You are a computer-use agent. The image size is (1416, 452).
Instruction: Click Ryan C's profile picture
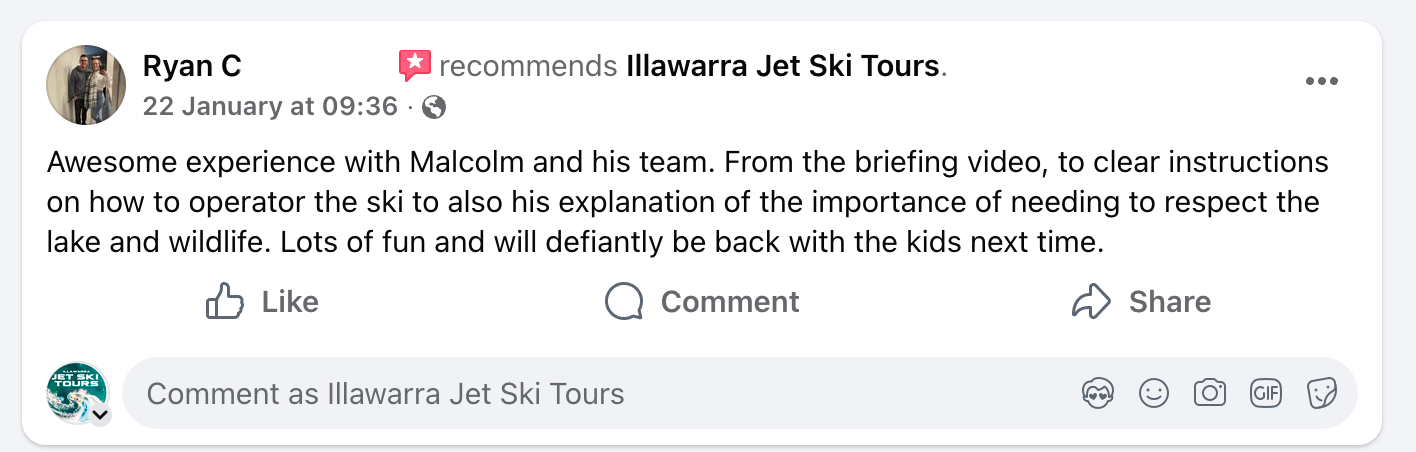[x=86, y=84]
